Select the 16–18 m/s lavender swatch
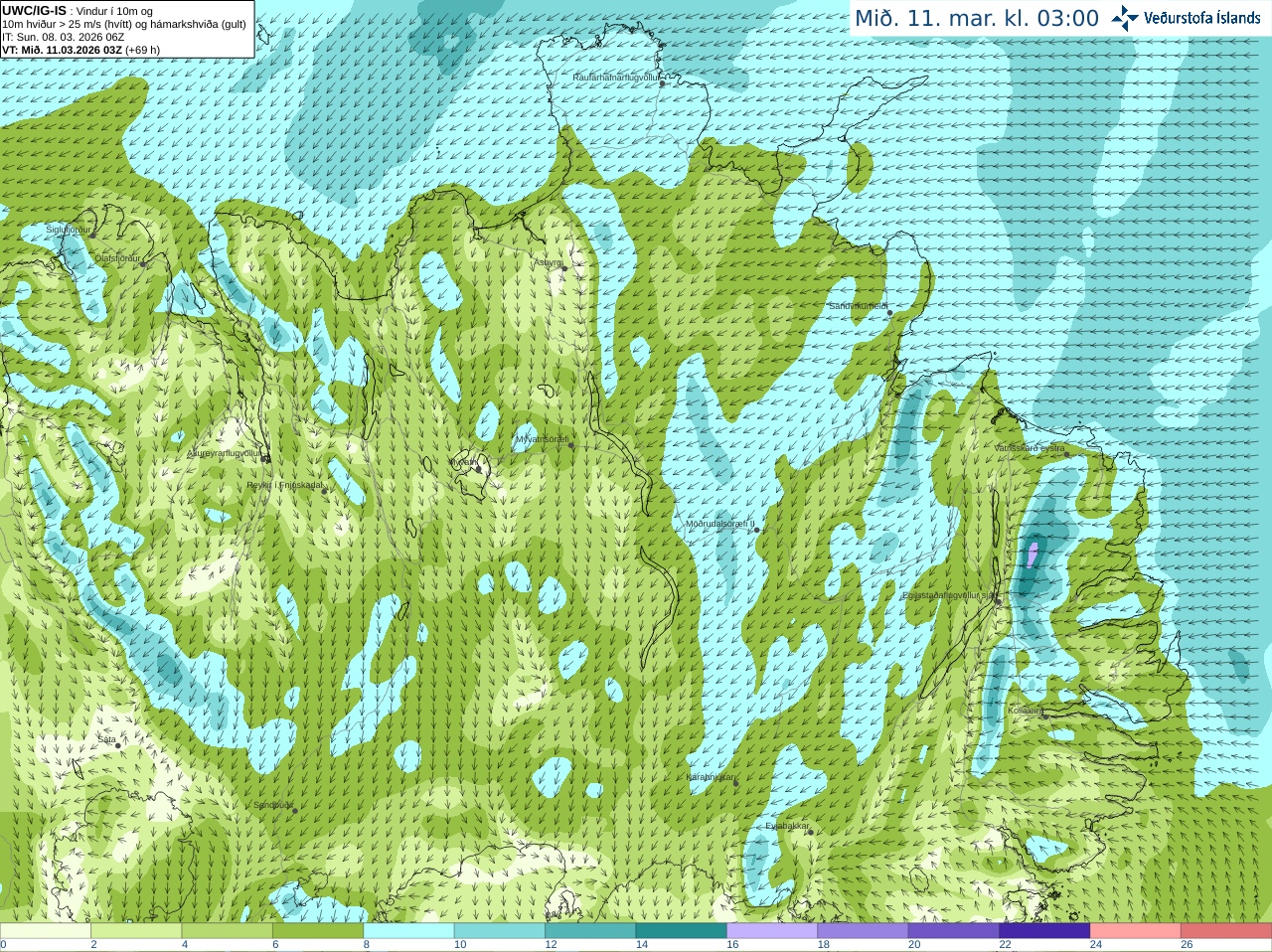This screenshot has width=1272, height=952. 772,931
